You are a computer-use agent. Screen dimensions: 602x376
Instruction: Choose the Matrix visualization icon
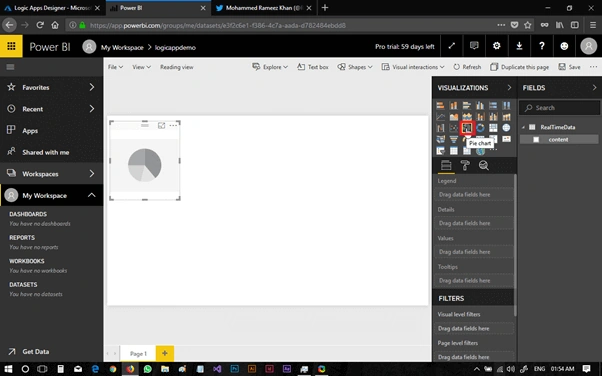pyautogui.click(x=467, y=151)
